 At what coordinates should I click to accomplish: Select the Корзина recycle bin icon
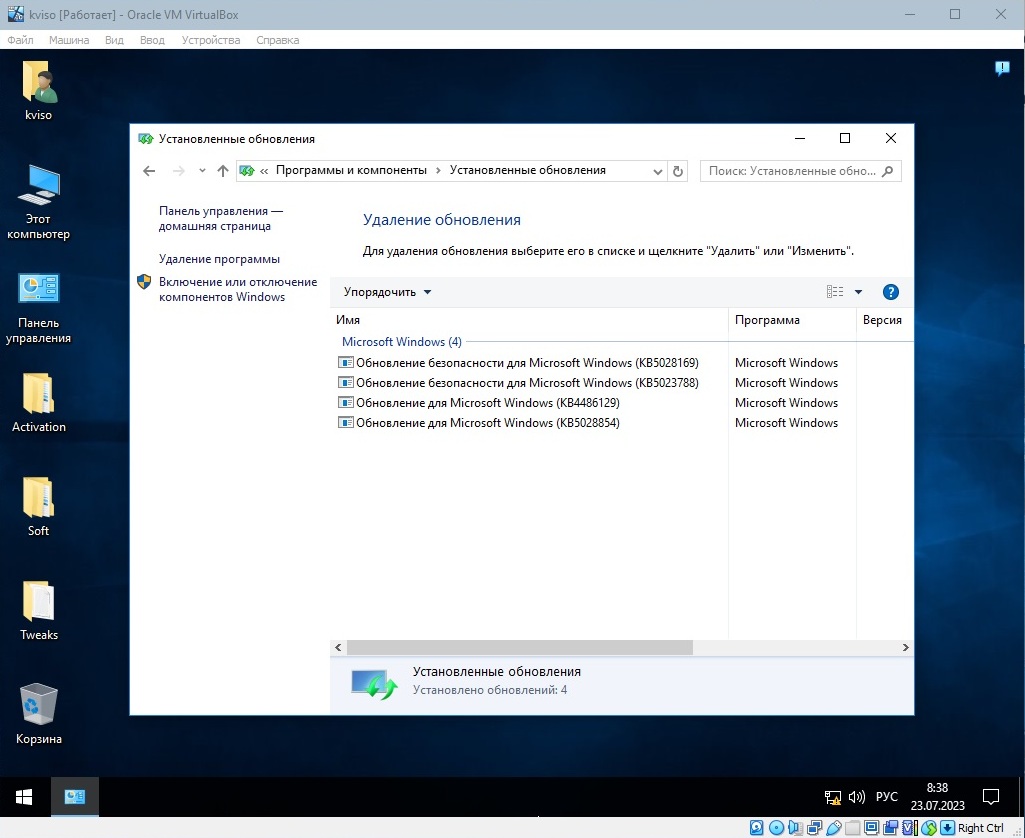coord(39,714)
